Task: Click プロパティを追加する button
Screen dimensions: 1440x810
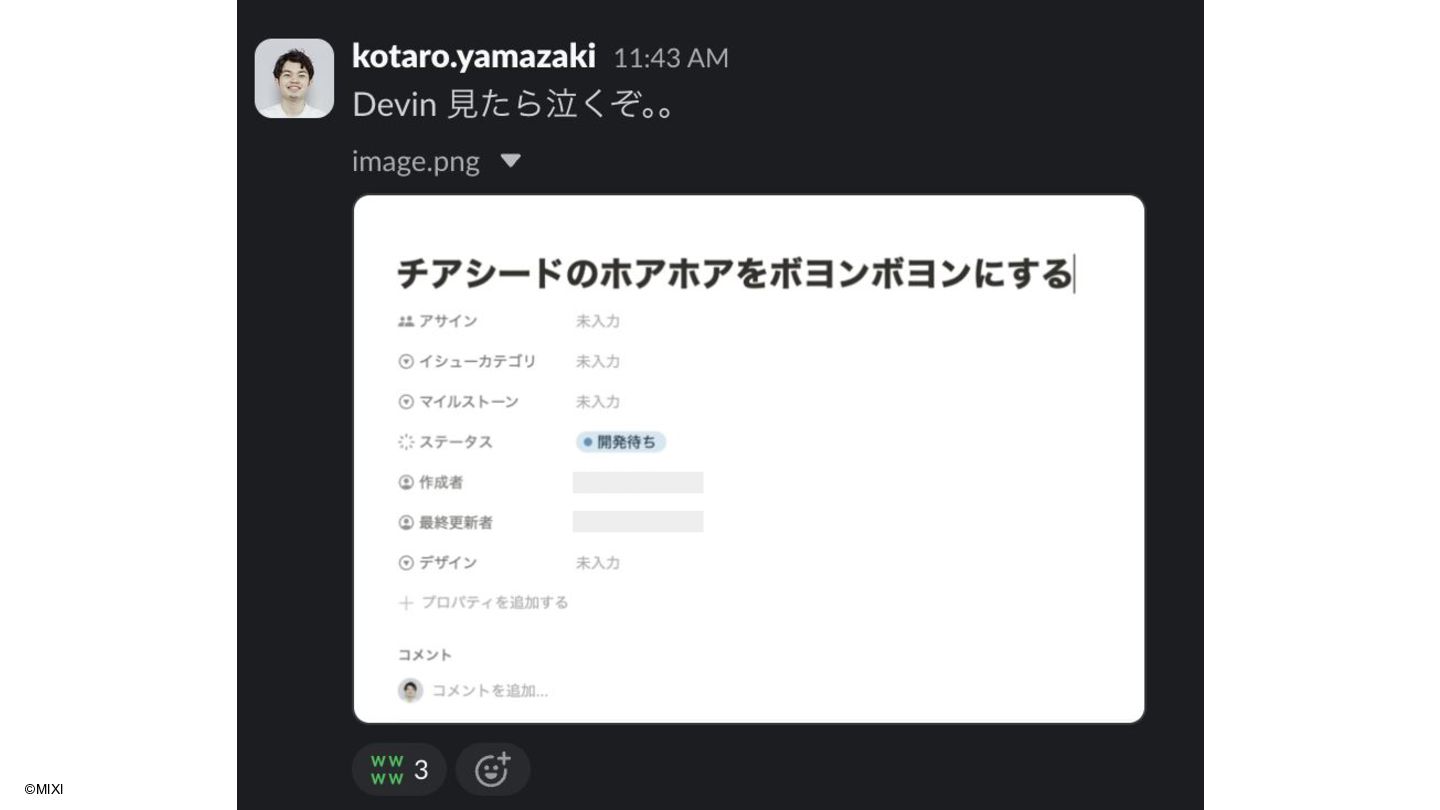Action: coord(484,602)
